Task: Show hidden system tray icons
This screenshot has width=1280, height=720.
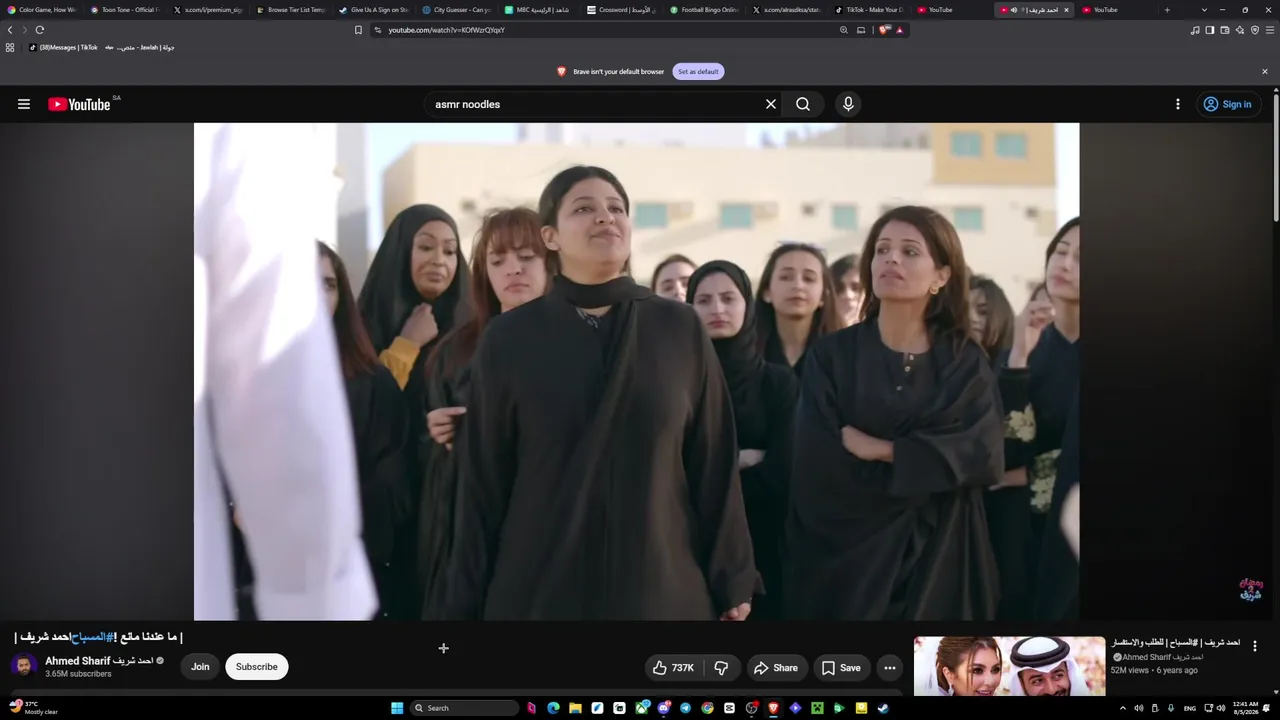Action: tap(1122, 708)
